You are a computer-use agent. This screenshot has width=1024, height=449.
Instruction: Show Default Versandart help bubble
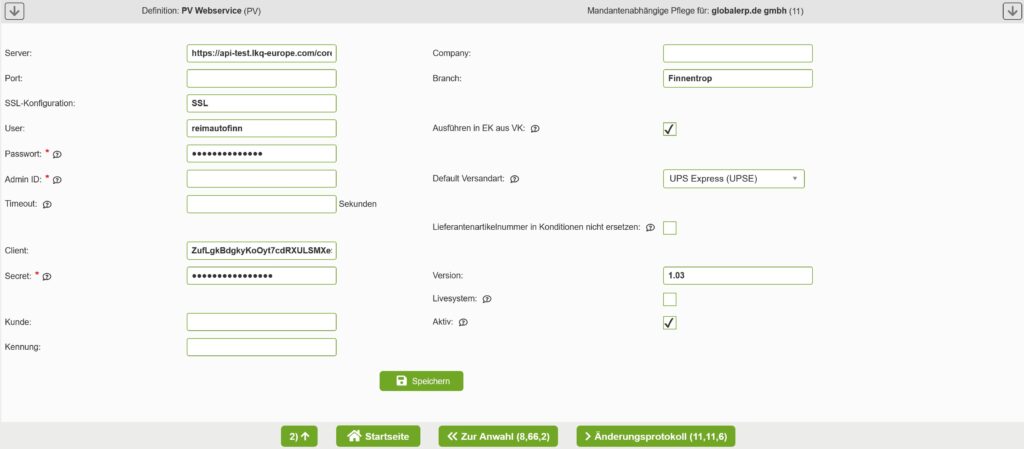pos(514,179)
